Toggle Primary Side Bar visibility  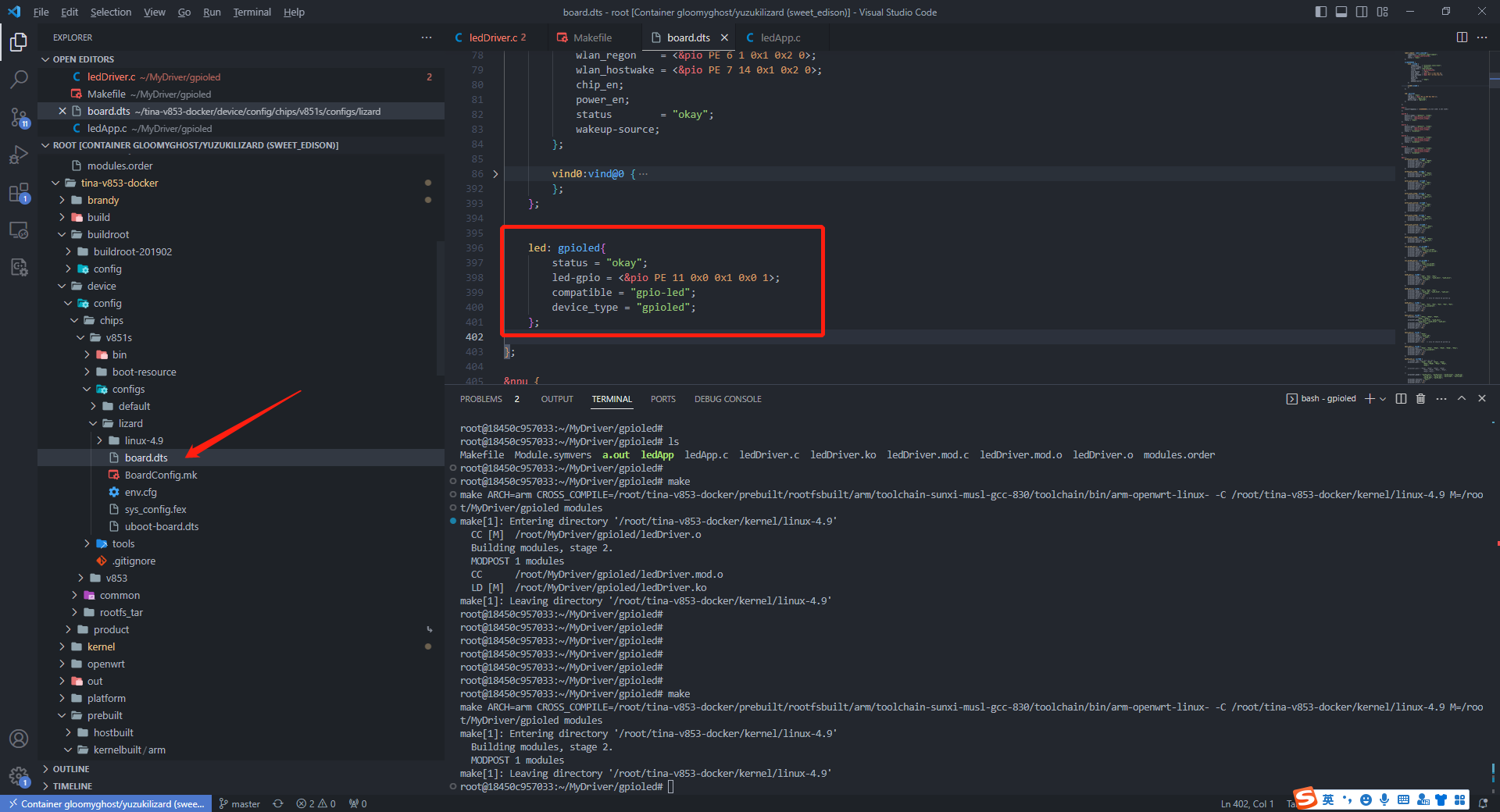1321,12
